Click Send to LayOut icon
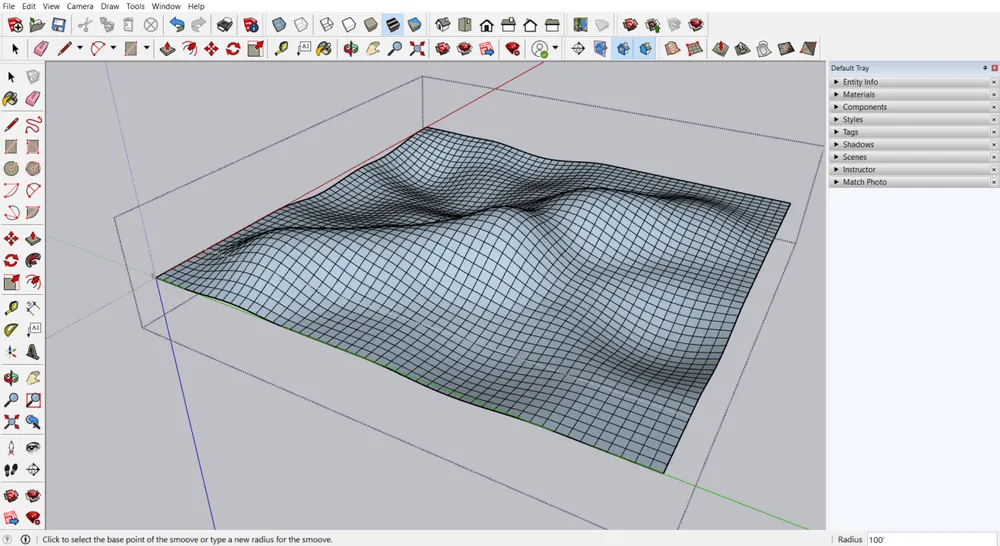 pos(487,48)
